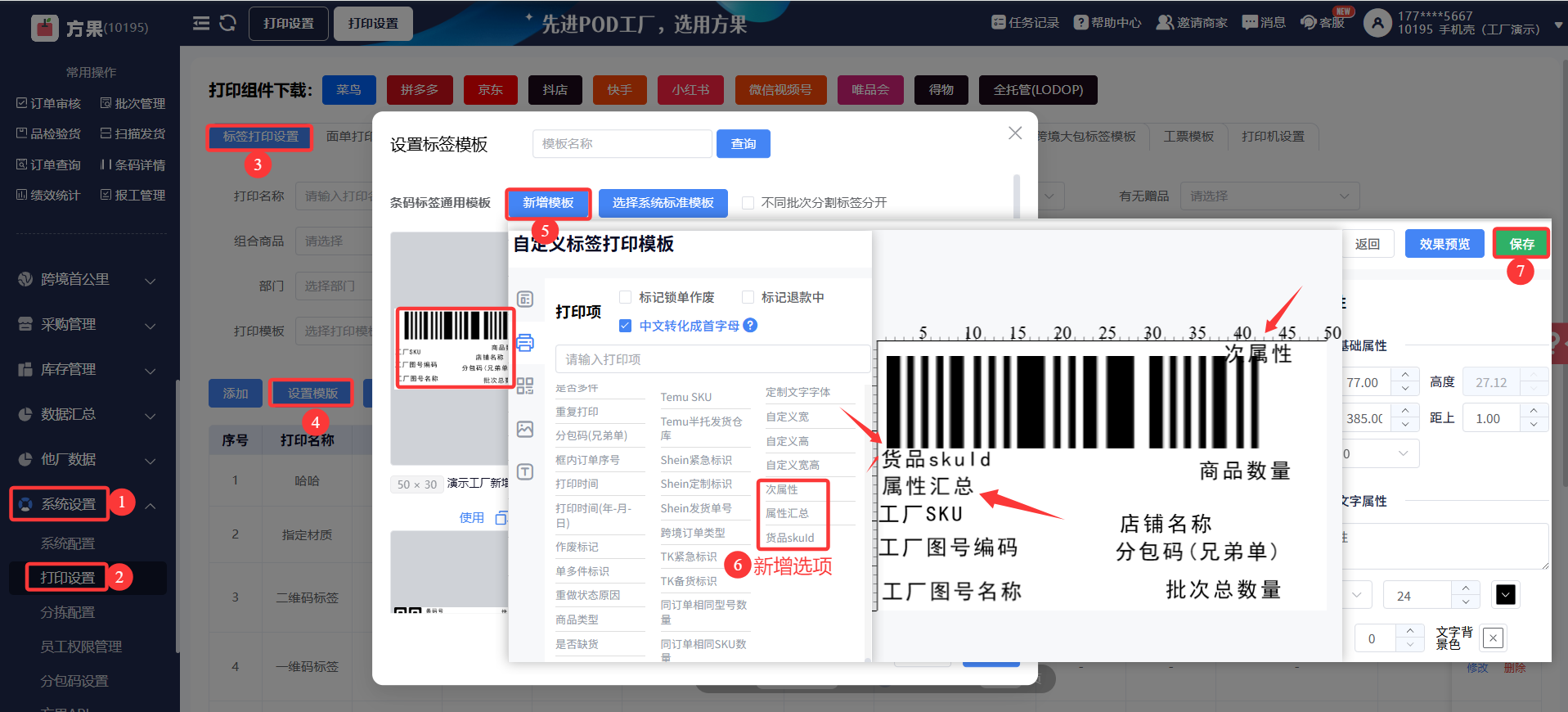
Task: Switch to the 工票模板 tab
Action: 1188,137
